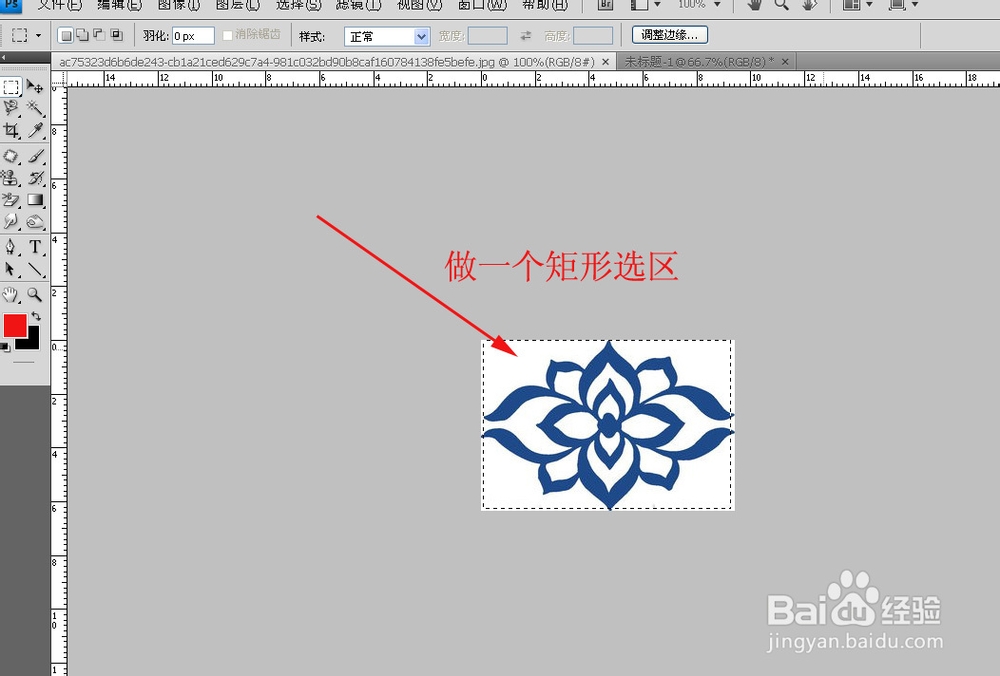This screenshot has height=676, width=1000.
Task: Choose Add to Selection mode
Action: [x=82, y=36]
